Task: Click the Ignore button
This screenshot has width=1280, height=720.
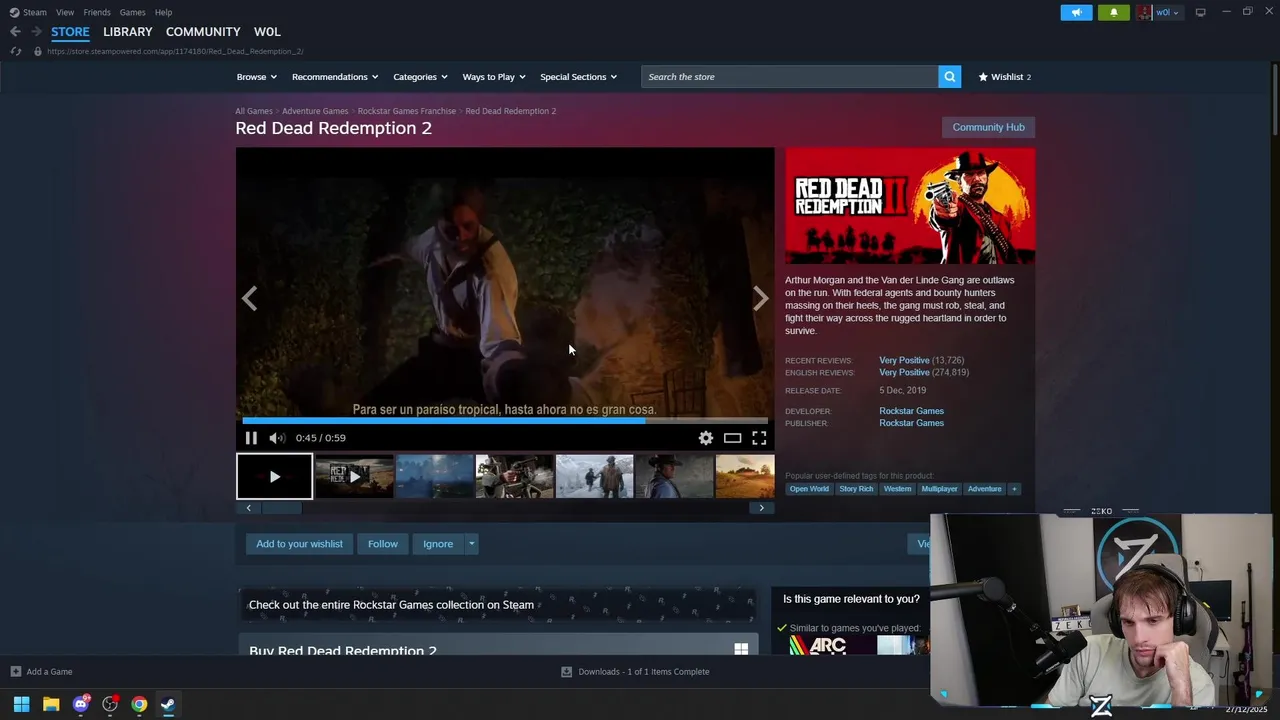Action: 438,544
